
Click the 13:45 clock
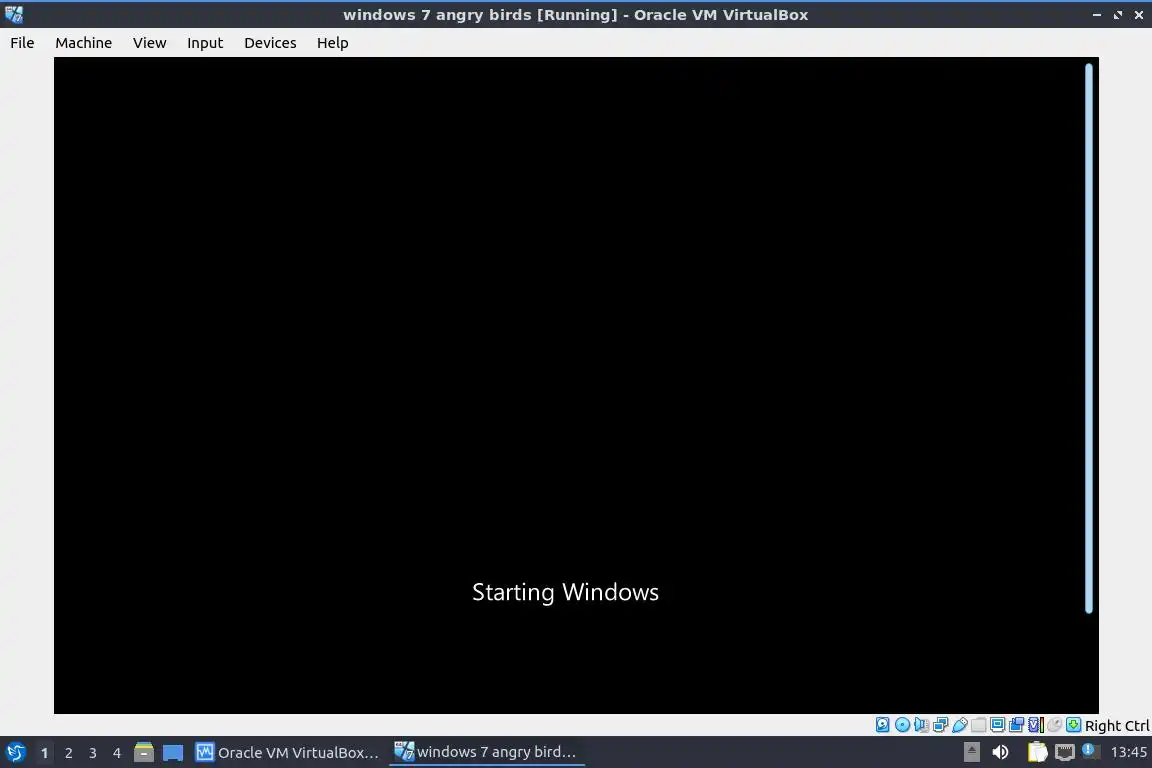pyautogui.click(x=1128, y=752)
